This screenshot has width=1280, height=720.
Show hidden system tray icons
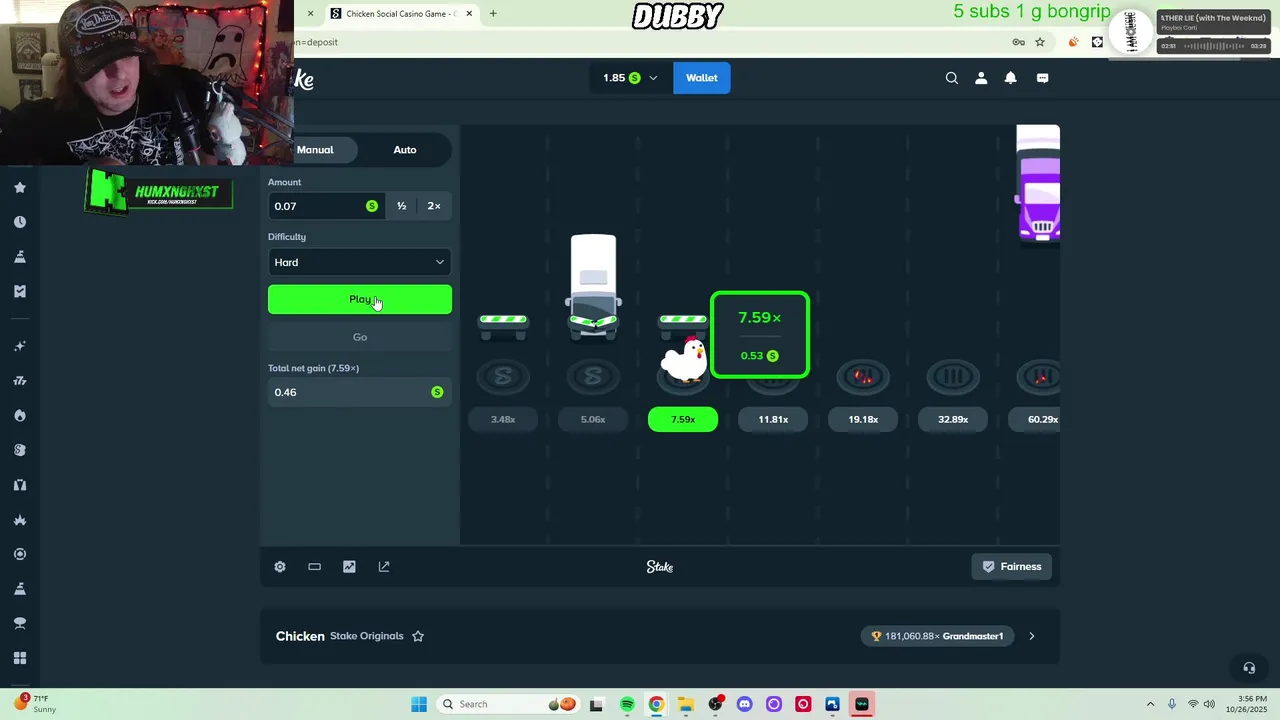point(1150,704)
